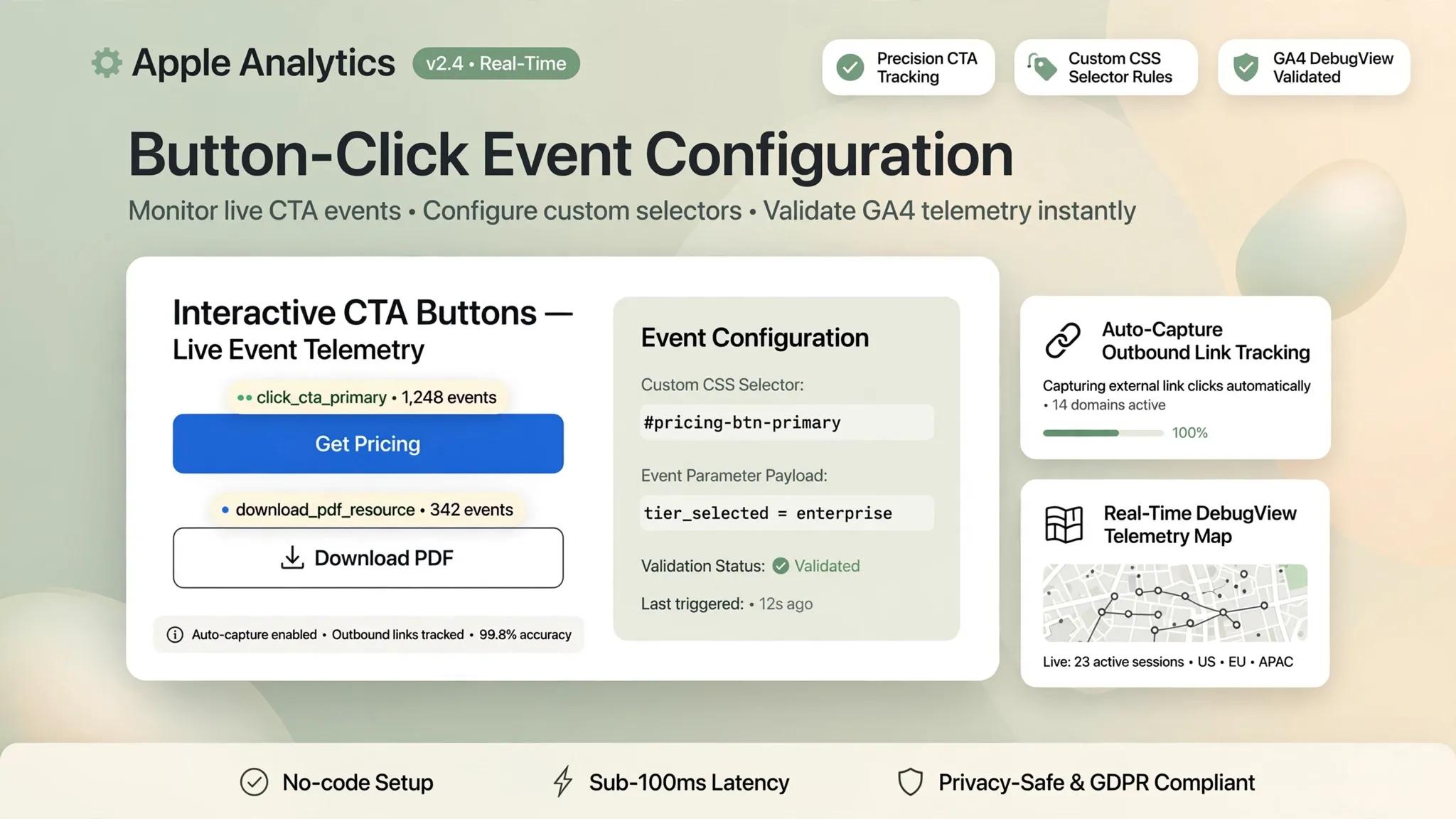
Task: Click the Apple Analytics title text
Action: (264, 63)
